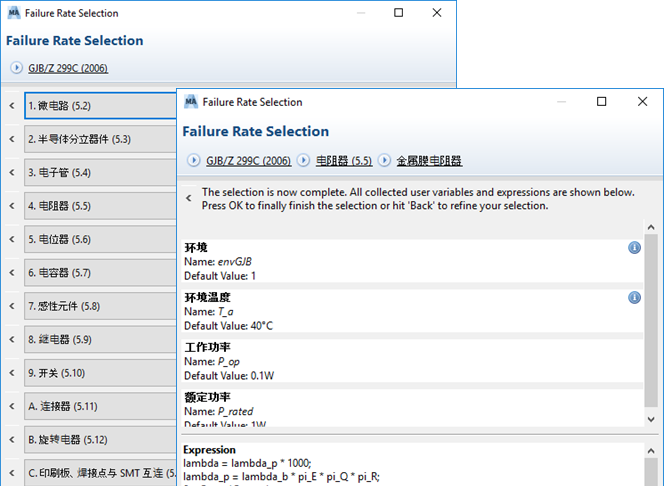Click info icon beside 环境 variable
The height and width of the screenshot is (486, 664).
pos(634,247)
